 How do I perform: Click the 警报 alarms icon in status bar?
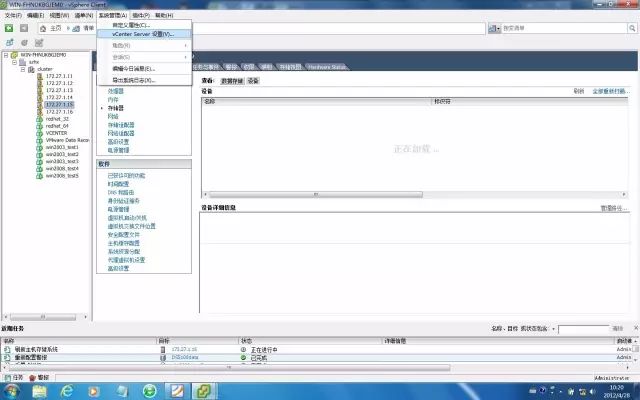pyautogui.click(x=33, y=378)
